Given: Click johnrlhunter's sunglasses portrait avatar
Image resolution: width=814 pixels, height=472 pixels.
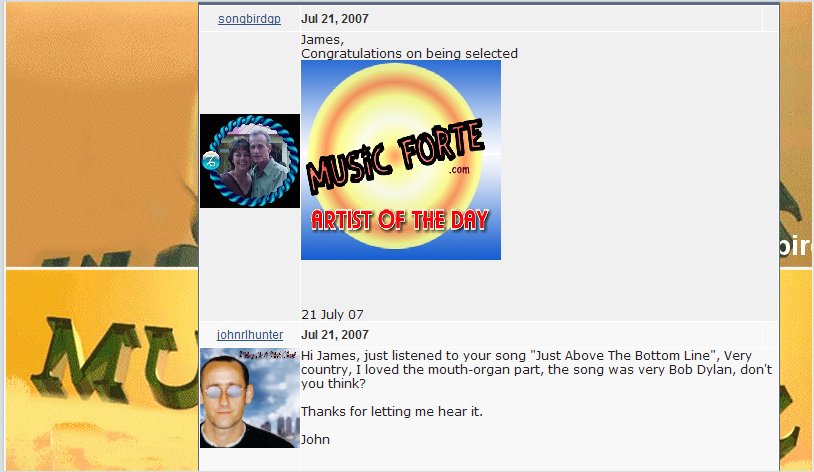Looking at the screenshot, I should pyautogui.click(x=250, y=398).
